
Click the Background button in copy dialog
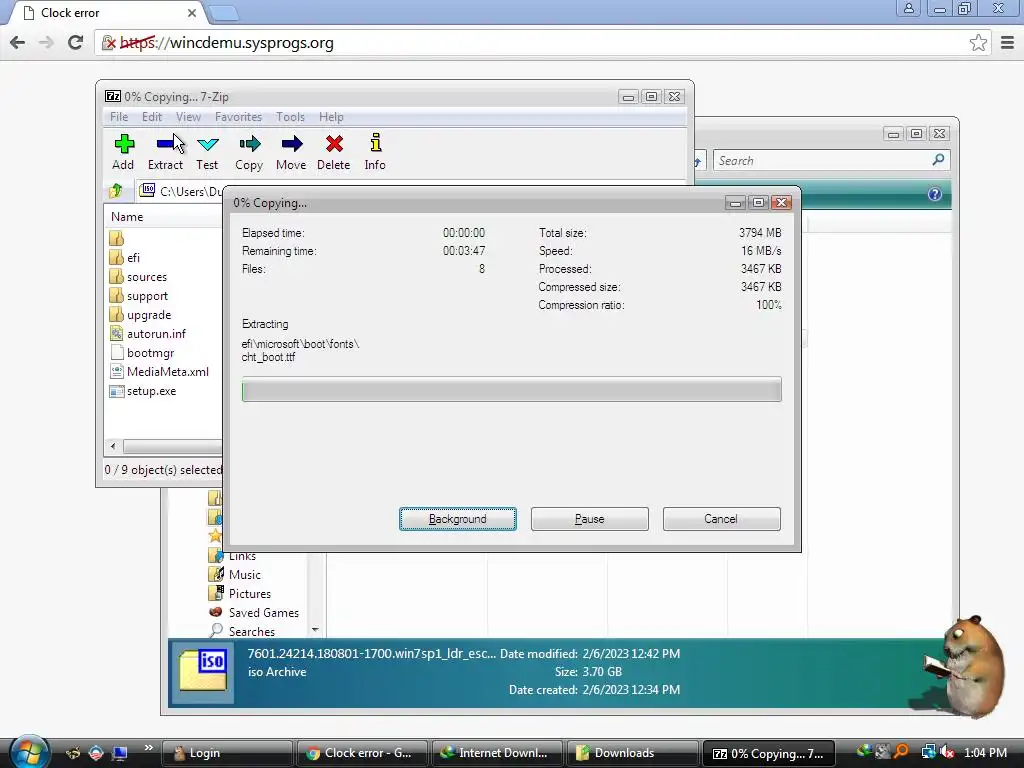pyautogui.click(x=458, y=519)
